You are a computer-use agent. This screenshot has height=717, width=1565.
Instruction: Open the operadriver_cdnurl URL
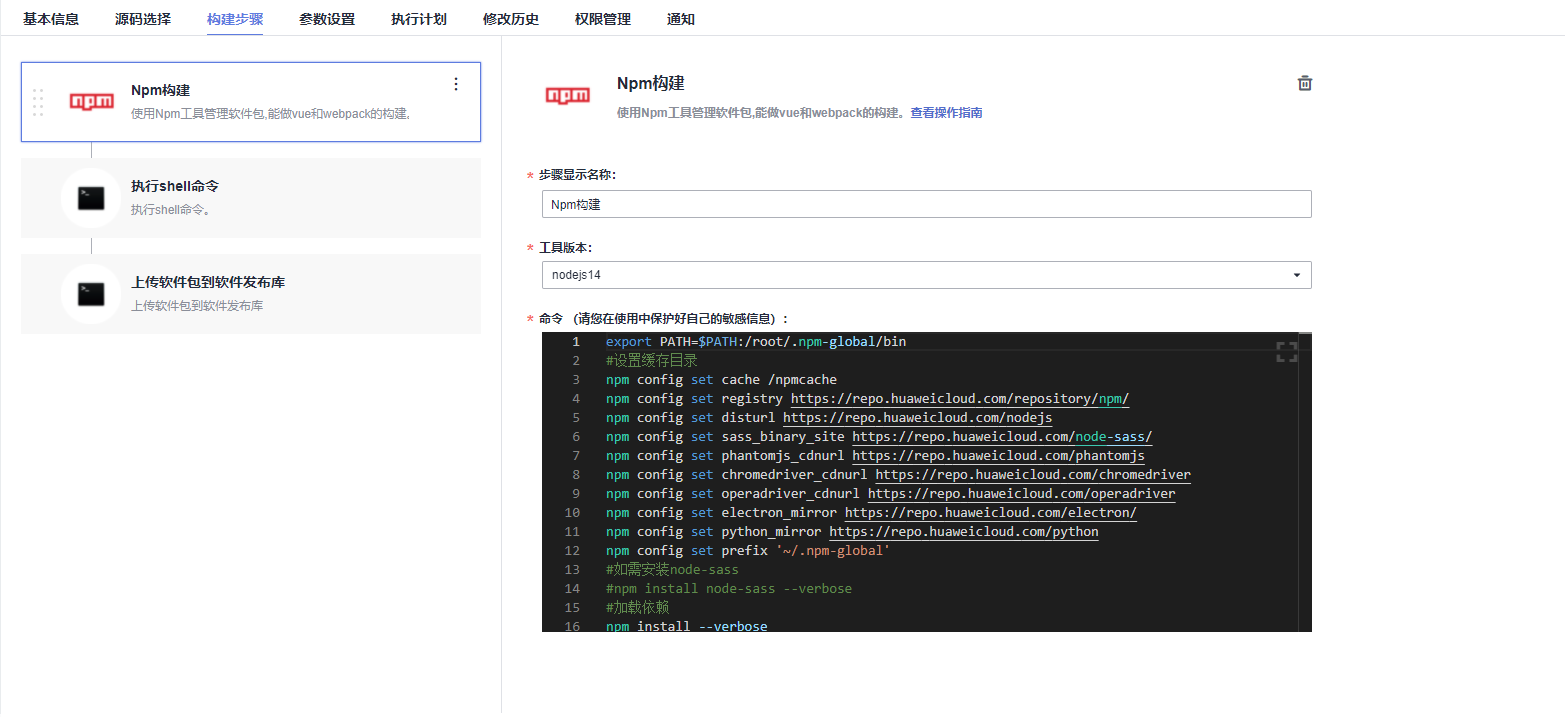[1021, 494]
